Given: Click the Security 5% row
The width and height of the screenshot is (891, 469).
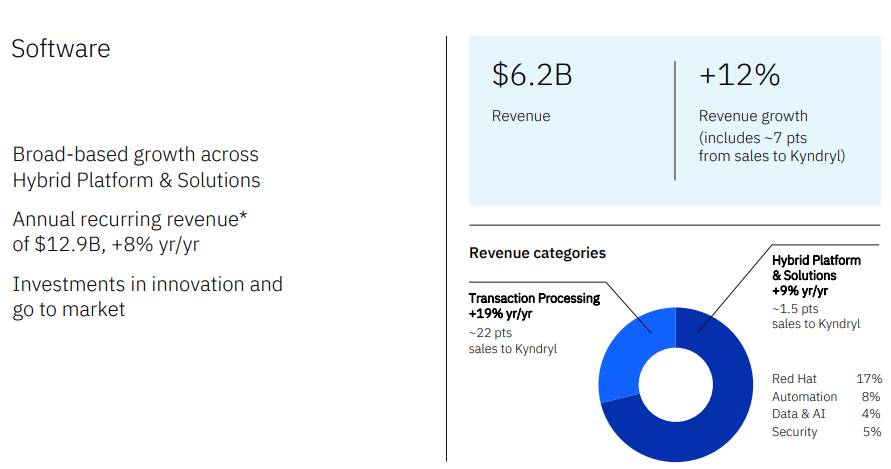Looking at the screenshot, I should (826, 432).
